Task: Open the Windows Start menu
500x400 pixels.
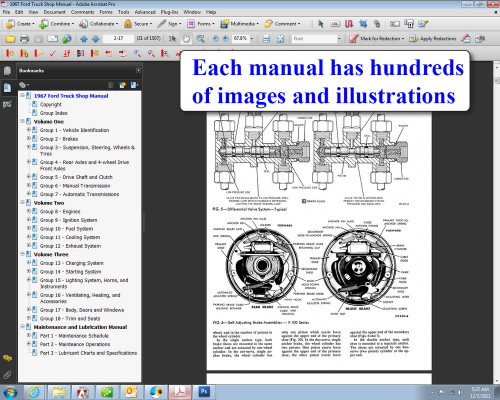Action: click(10, 393)
